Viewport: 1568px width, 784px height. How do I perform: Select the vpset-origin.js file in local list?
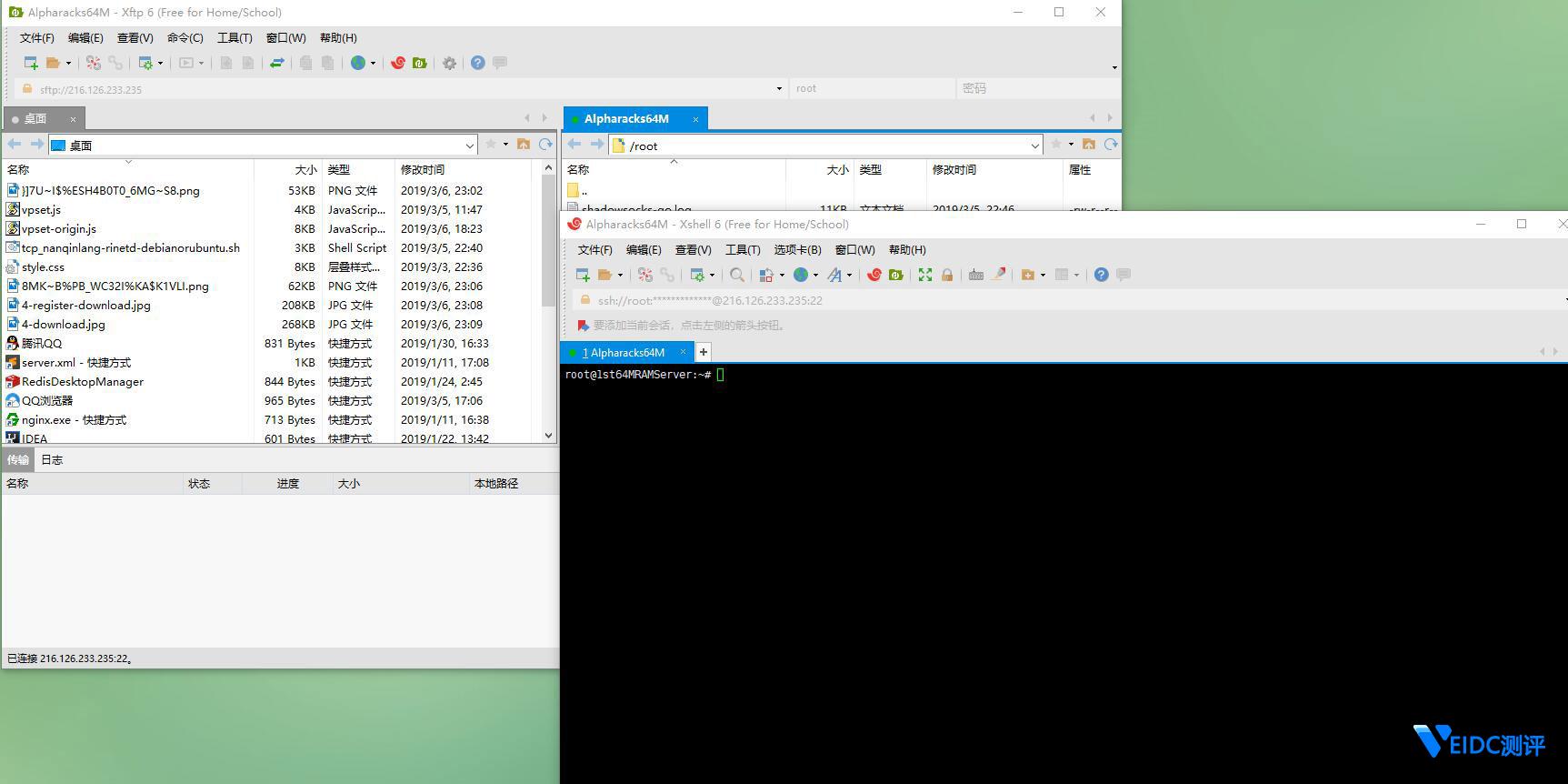[58, 228]
